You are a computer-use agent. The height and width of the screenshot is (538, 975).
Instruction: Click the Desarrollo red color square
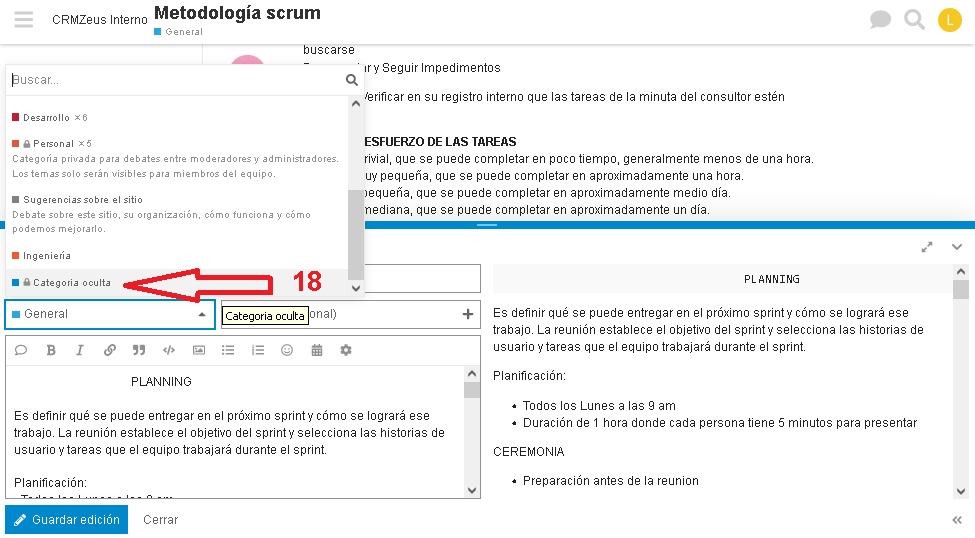16,117
